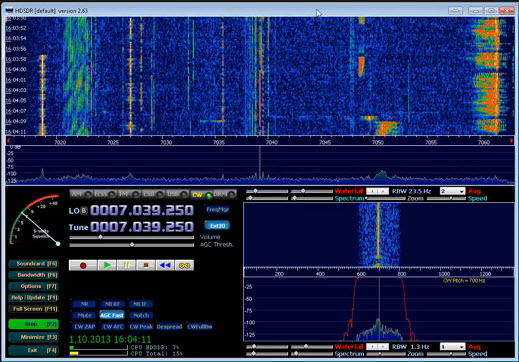Stop playback with the brown stop square
The image size is (519, 362).
click(146, 265)
